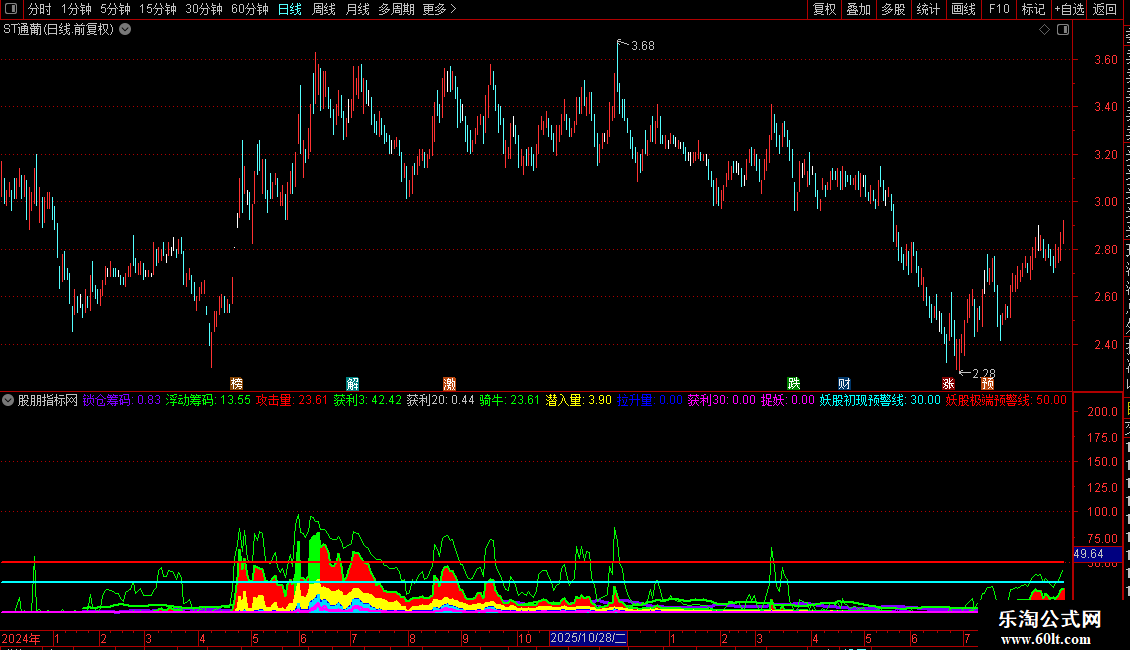Click the diamond marker icon above the chart

[1044, 30]
